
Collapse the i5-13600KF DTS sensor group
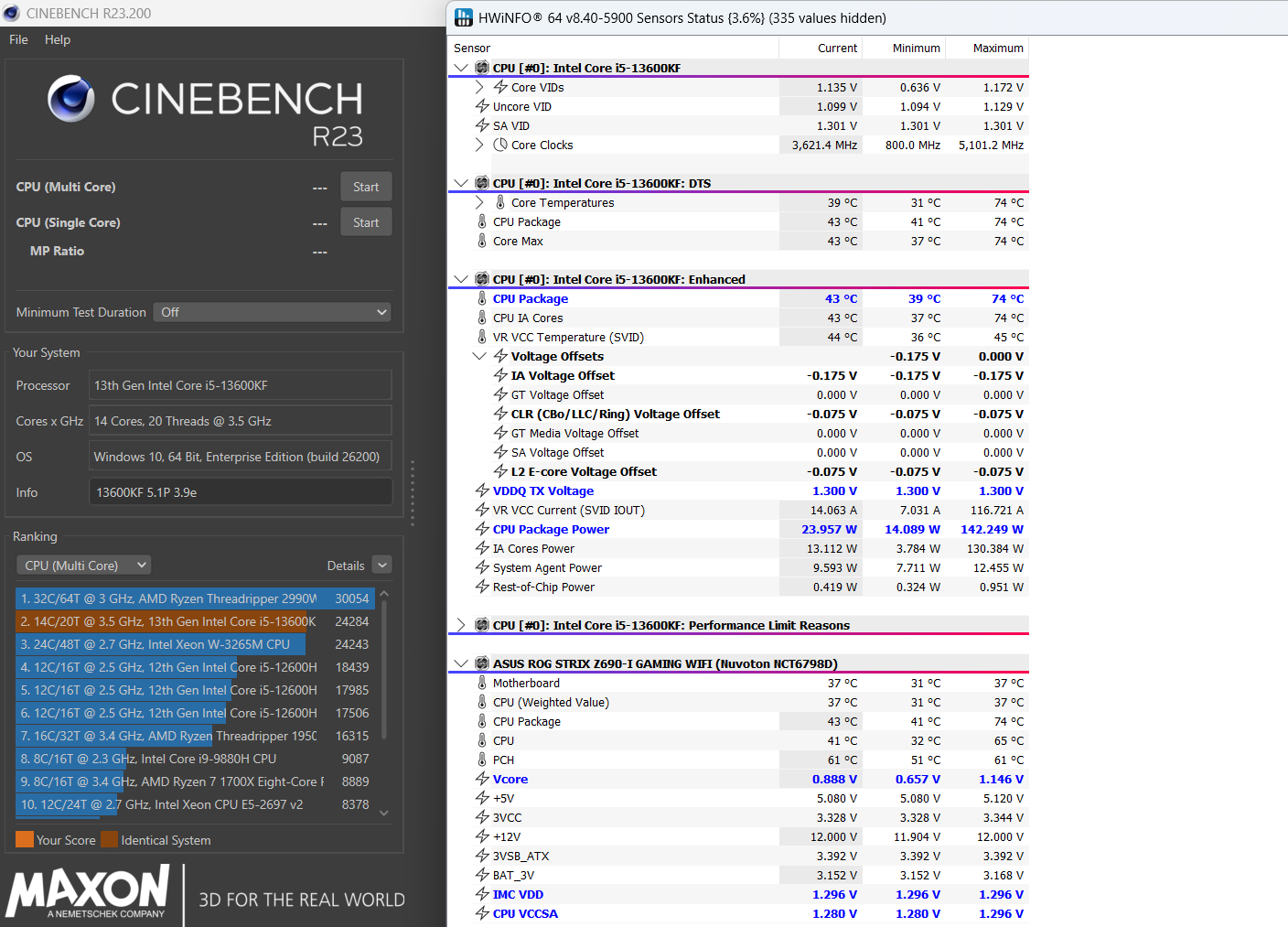[461, 183]
